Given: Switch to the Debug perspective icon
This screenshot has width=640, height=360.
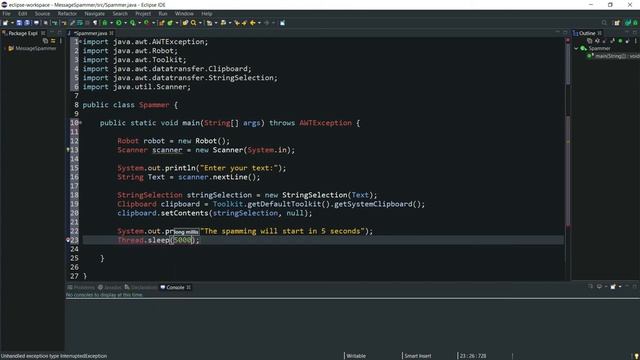Looking at the screenshot, I should point(635,23).
